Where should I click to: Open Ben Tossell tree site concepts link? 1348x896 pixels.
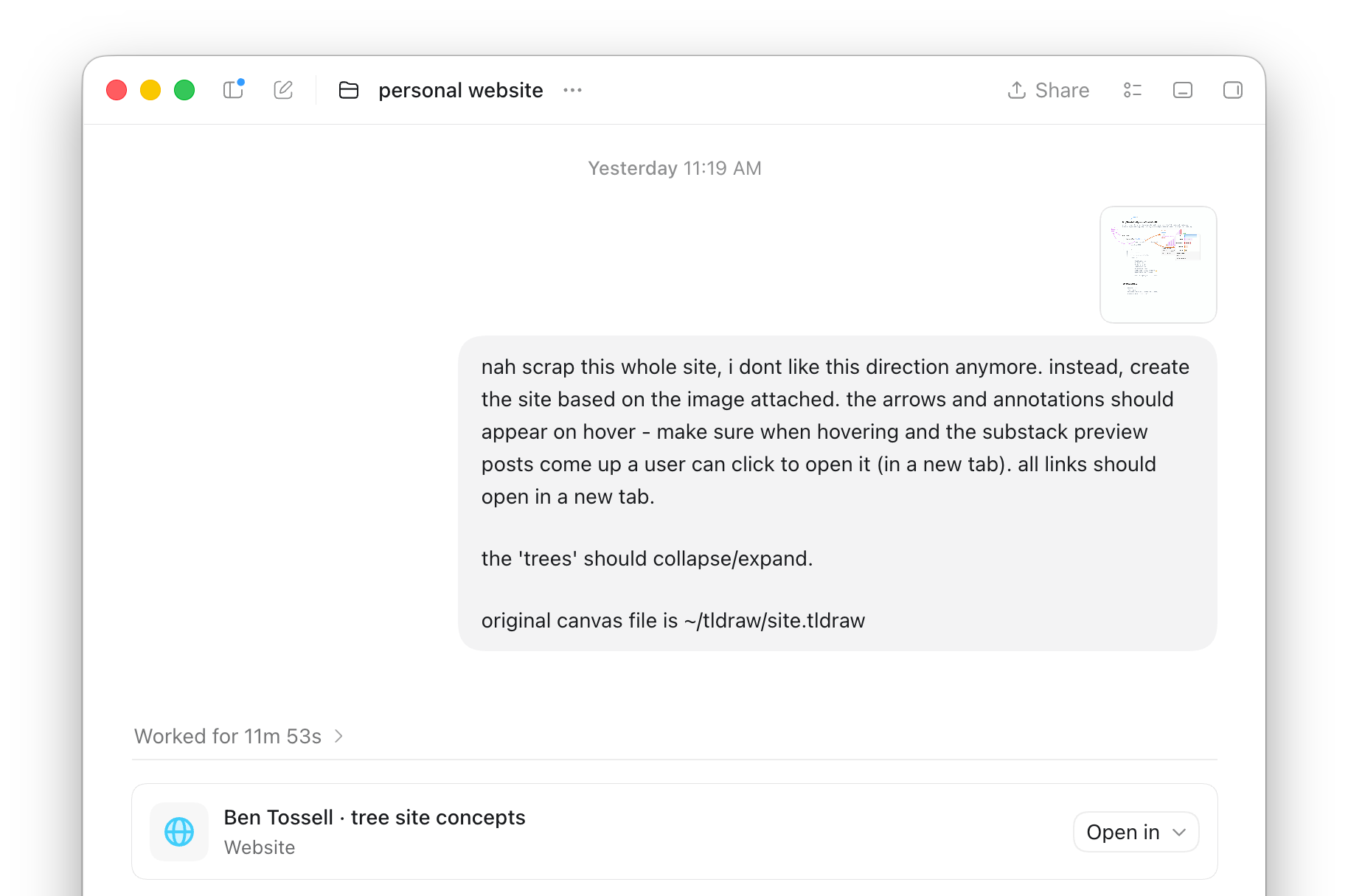(x=375, y=817)
